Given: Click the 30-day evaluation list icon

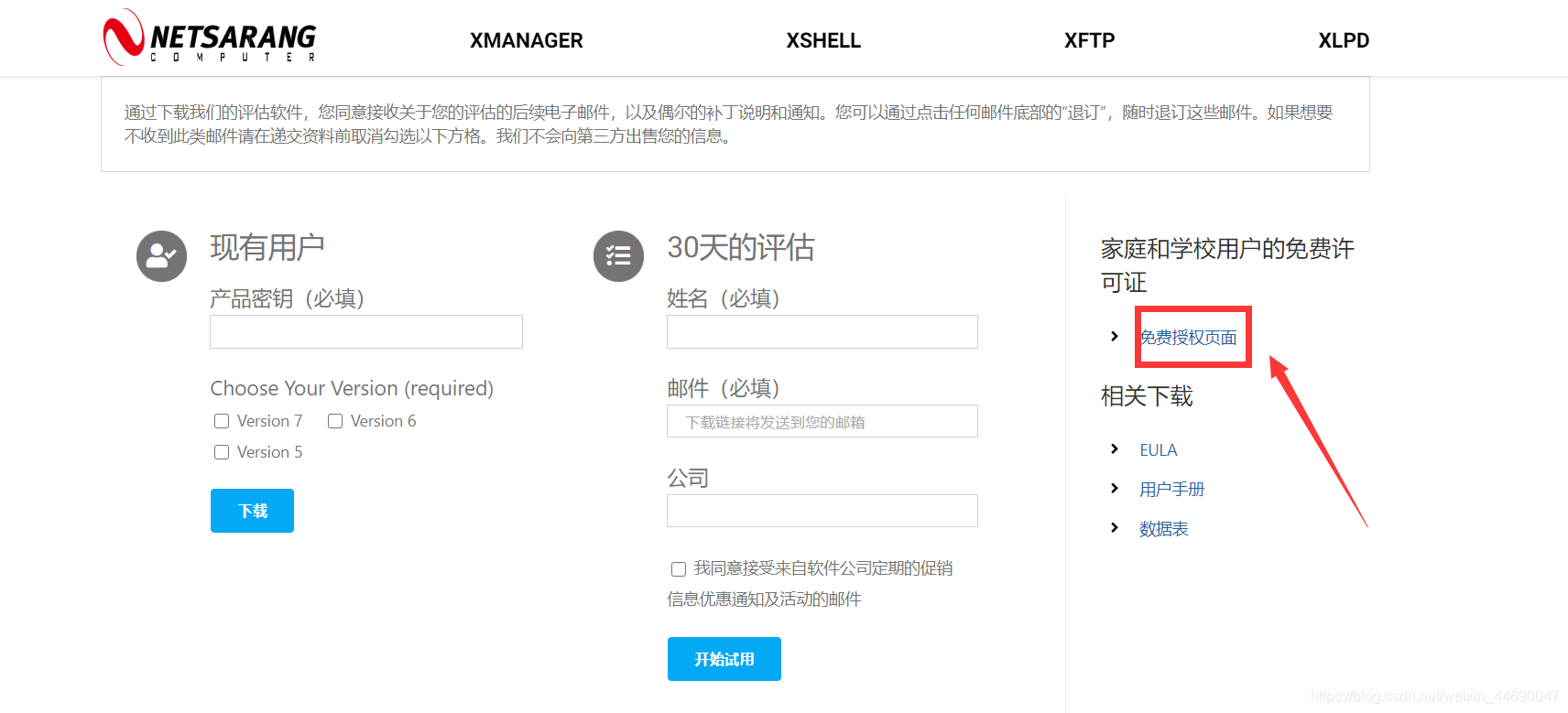Looking at the screenshot, I should (618, 256).
